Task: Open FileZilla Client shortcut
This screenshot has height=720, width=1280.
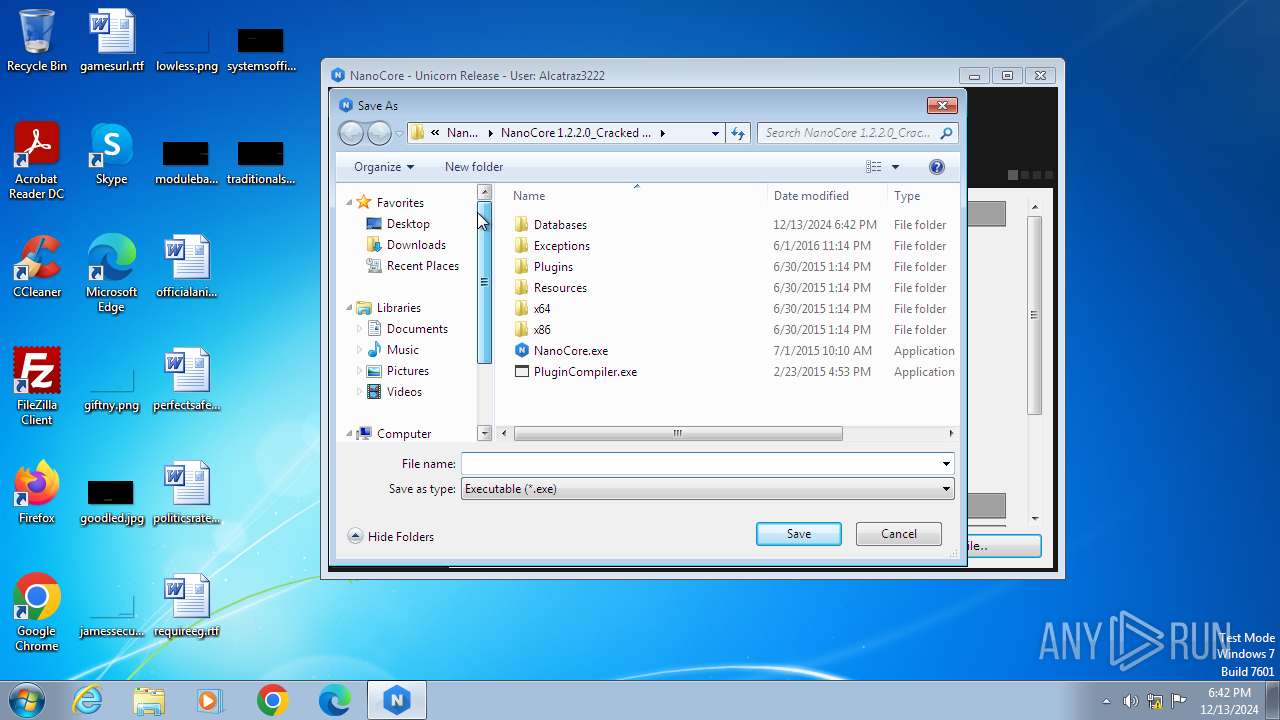Action: coord(37,387)
